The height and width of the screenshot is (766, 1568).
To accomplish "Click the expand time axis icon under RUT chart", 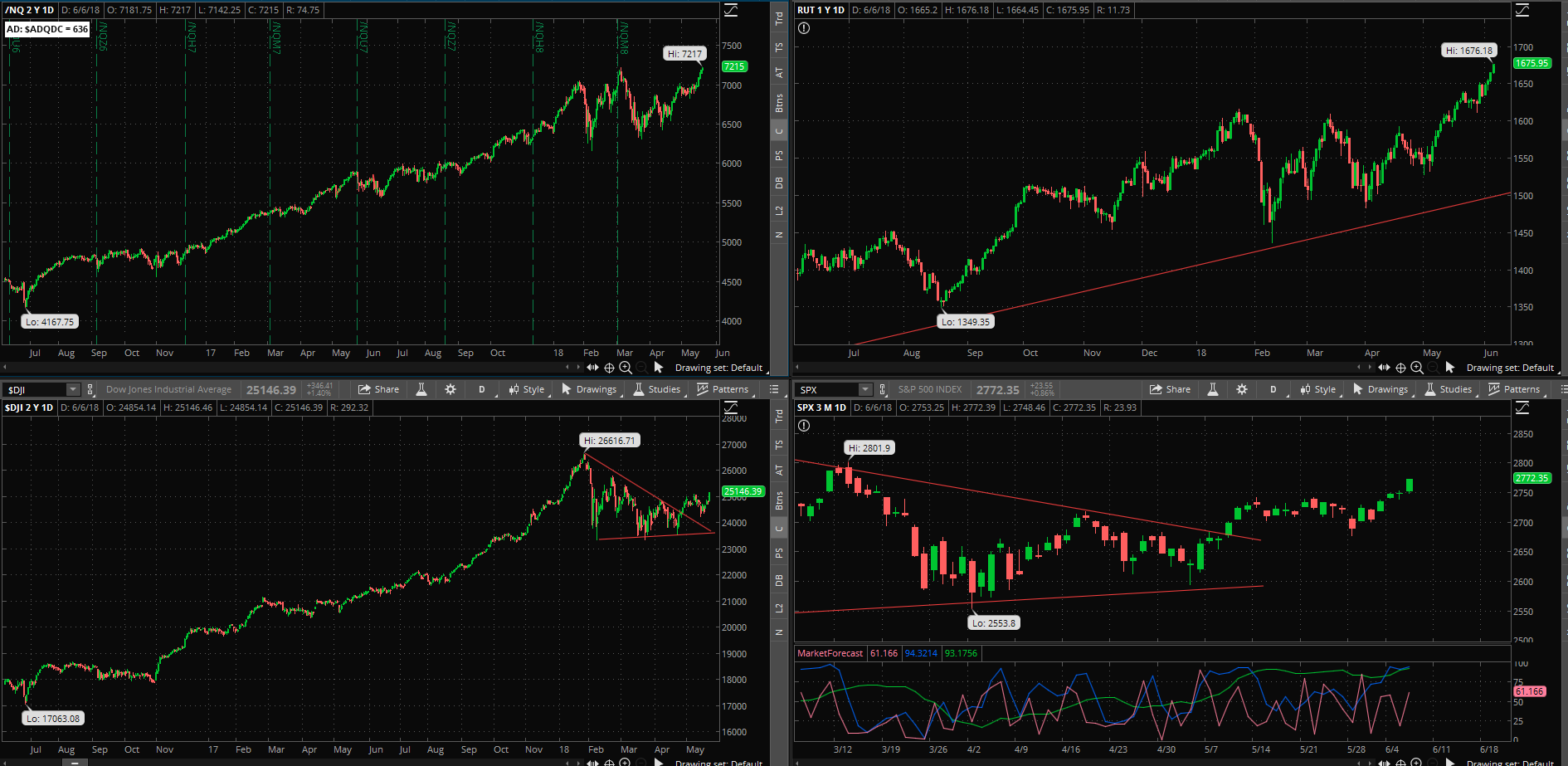I will (x=1384, y=367).
